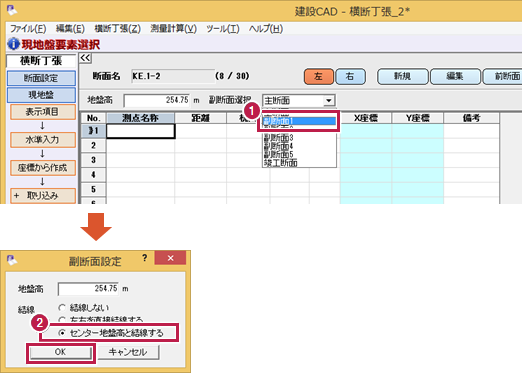Collapse the side panel with << button
This screenshot has height=373, width=522.
85,58
